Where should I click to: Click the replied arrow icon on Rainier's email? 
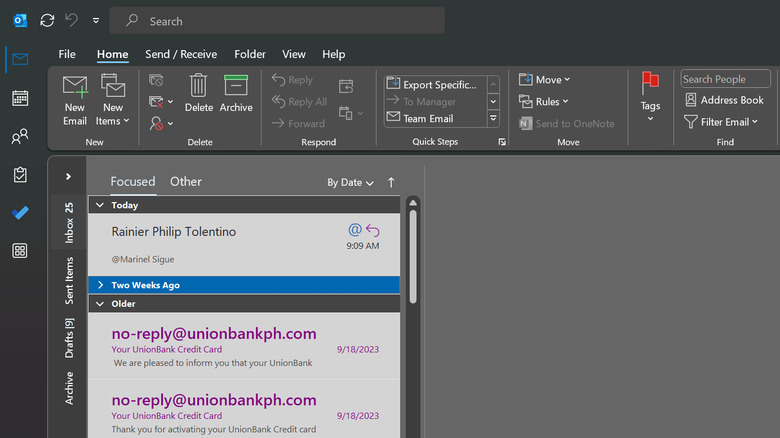coord(373,230)
